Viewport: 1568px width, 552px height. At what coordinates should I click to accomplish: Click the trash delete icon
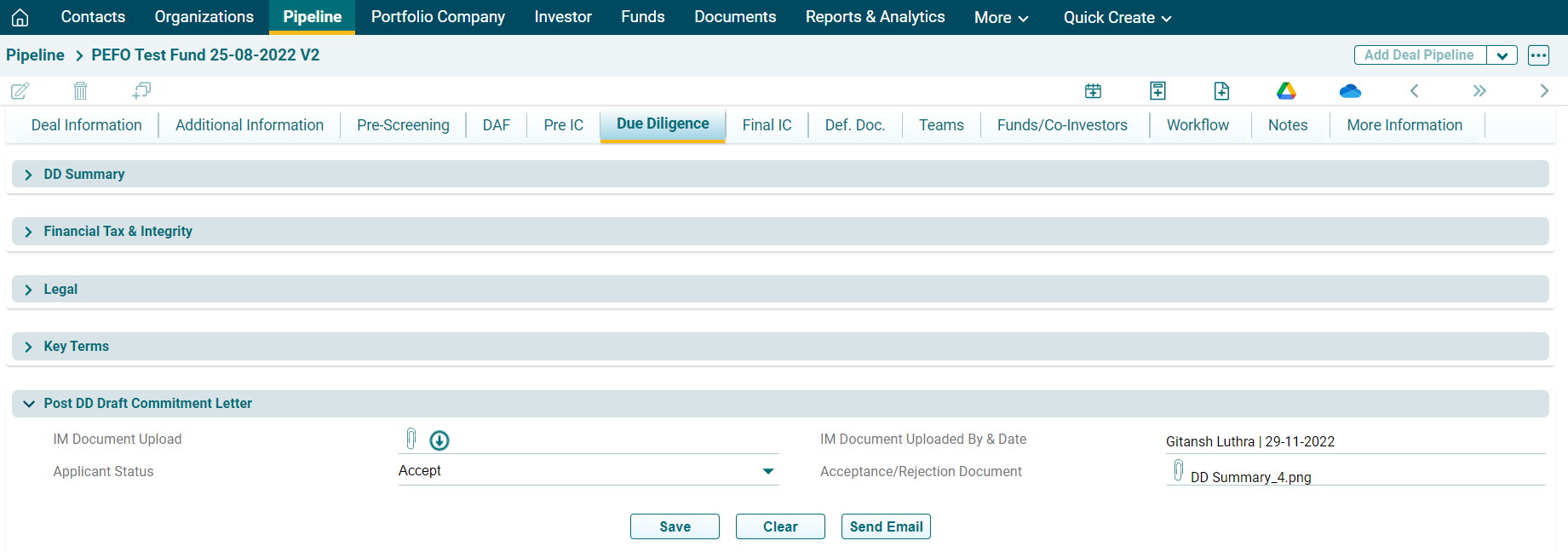tap(80, 90)
